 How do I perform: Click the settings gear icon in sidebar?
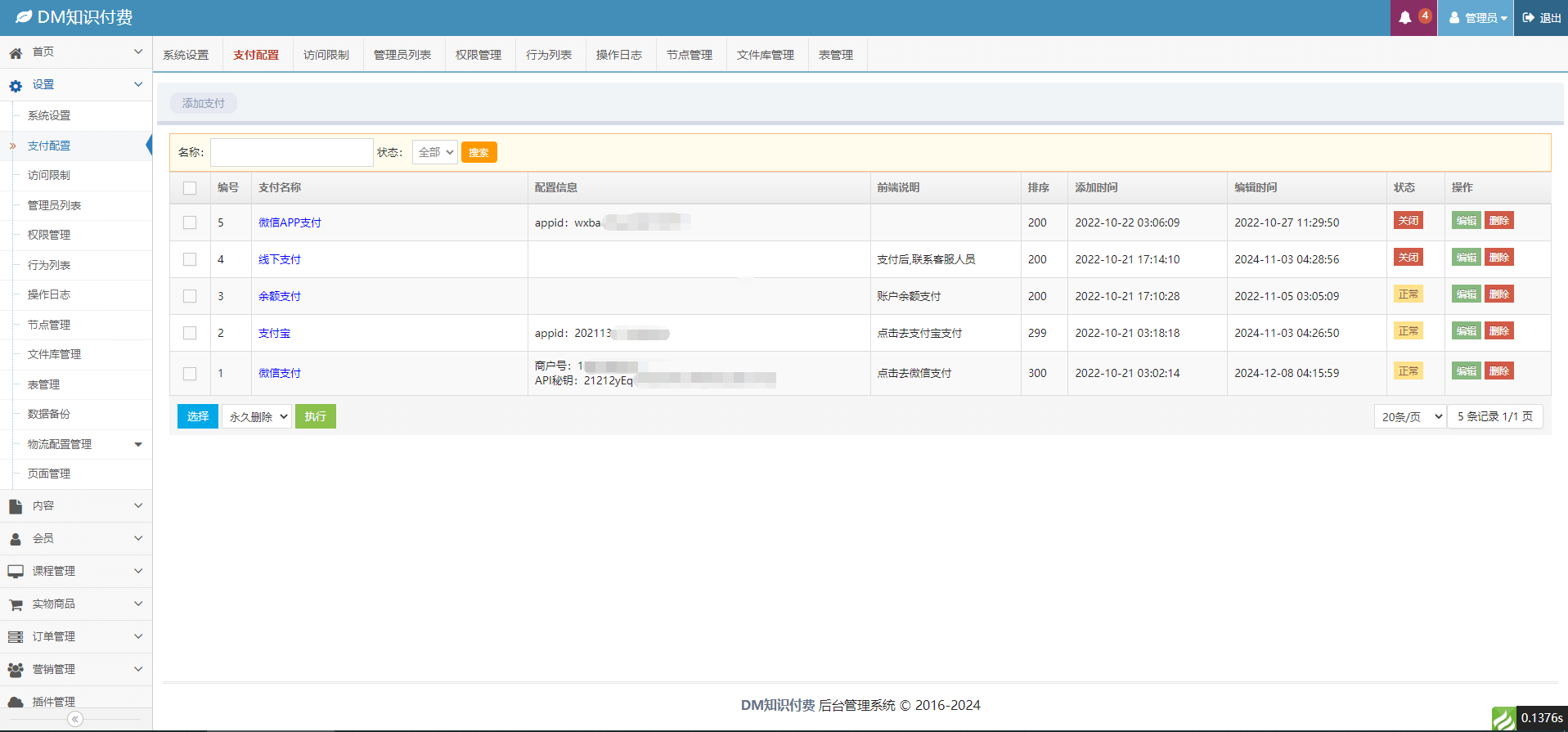point(16,85)
